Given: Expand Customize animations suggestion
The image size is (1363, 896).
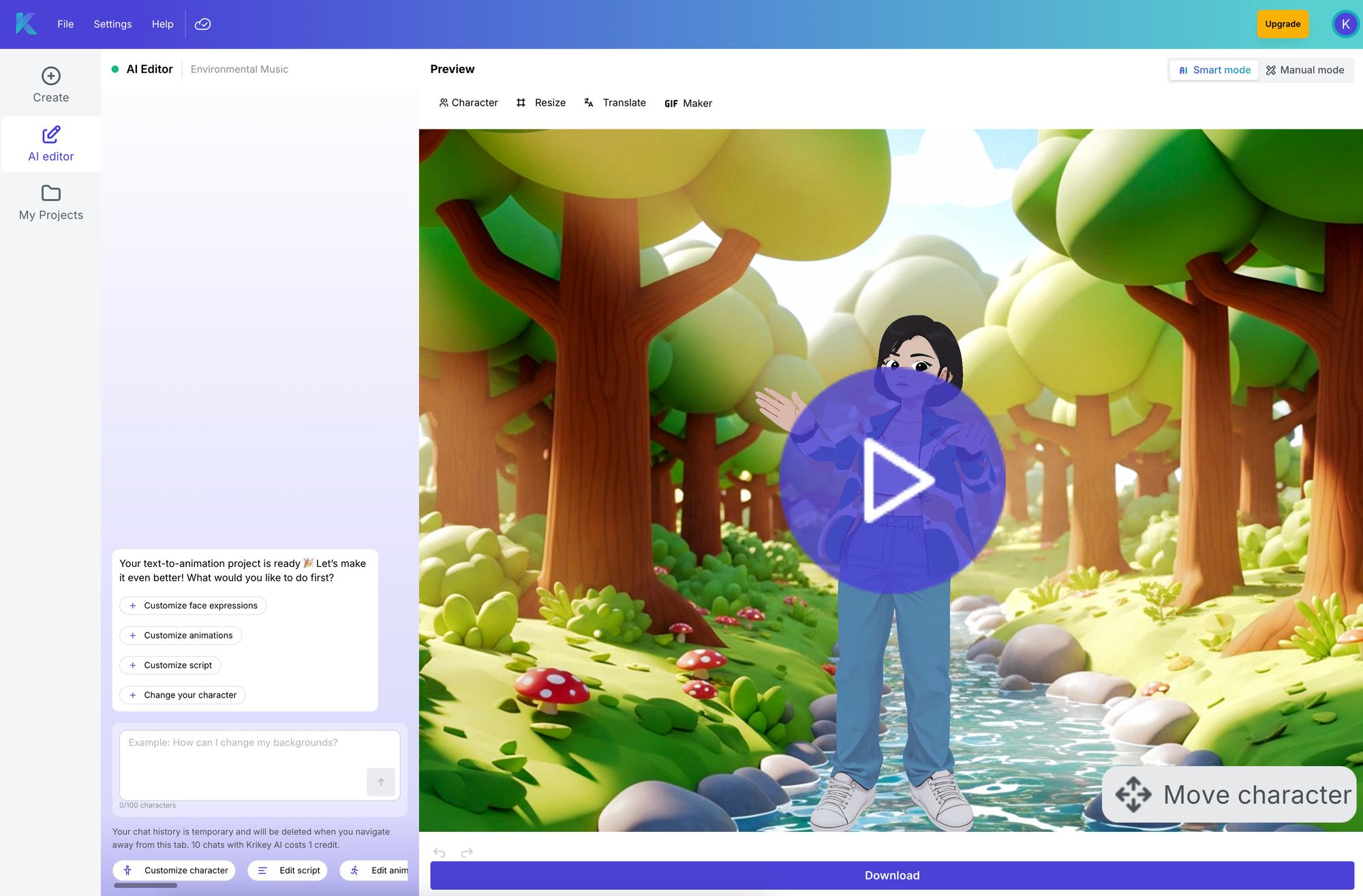Looking at the screenshot, I should (181, 635).
